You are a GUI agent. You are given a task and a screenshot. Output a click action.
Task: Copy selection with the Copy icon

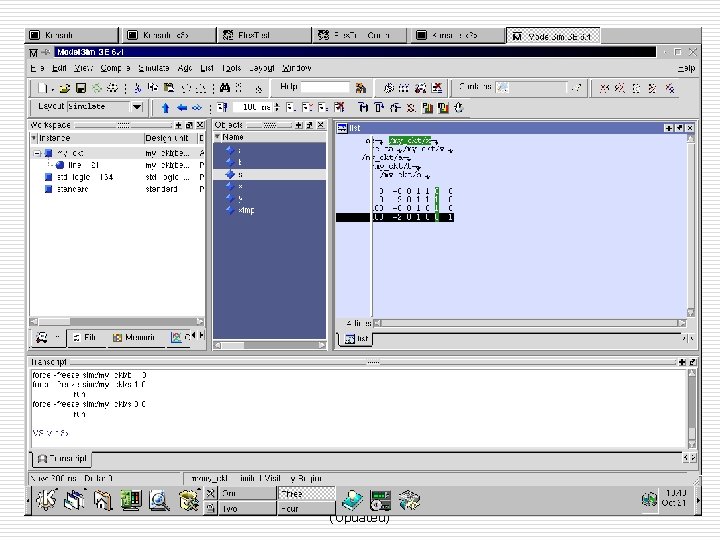pos(153,88)
